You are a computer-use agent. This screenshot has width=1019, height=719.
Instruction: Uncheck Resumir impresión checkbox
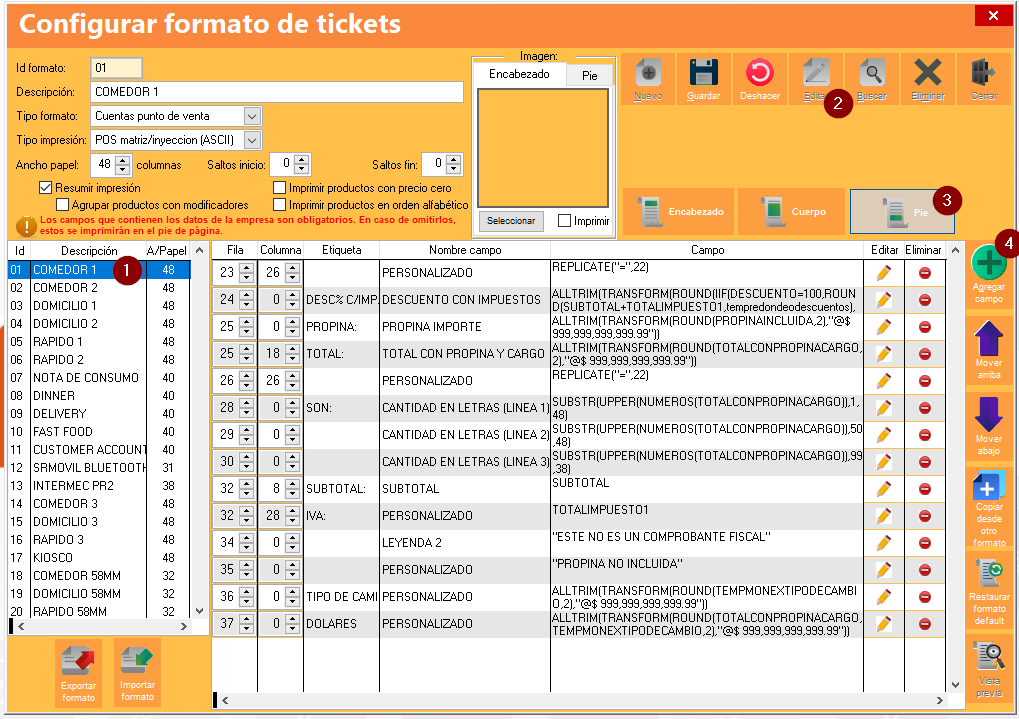[x=45, y=188]
